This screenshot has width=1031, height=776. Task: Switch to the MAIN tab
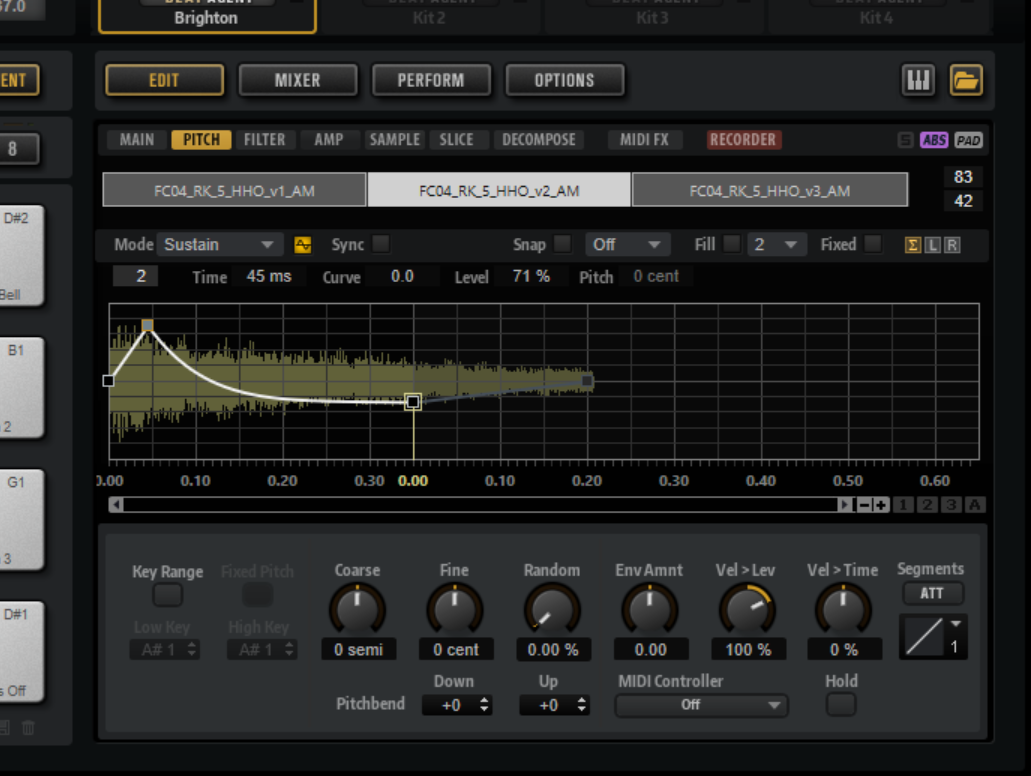pos(136,139)
